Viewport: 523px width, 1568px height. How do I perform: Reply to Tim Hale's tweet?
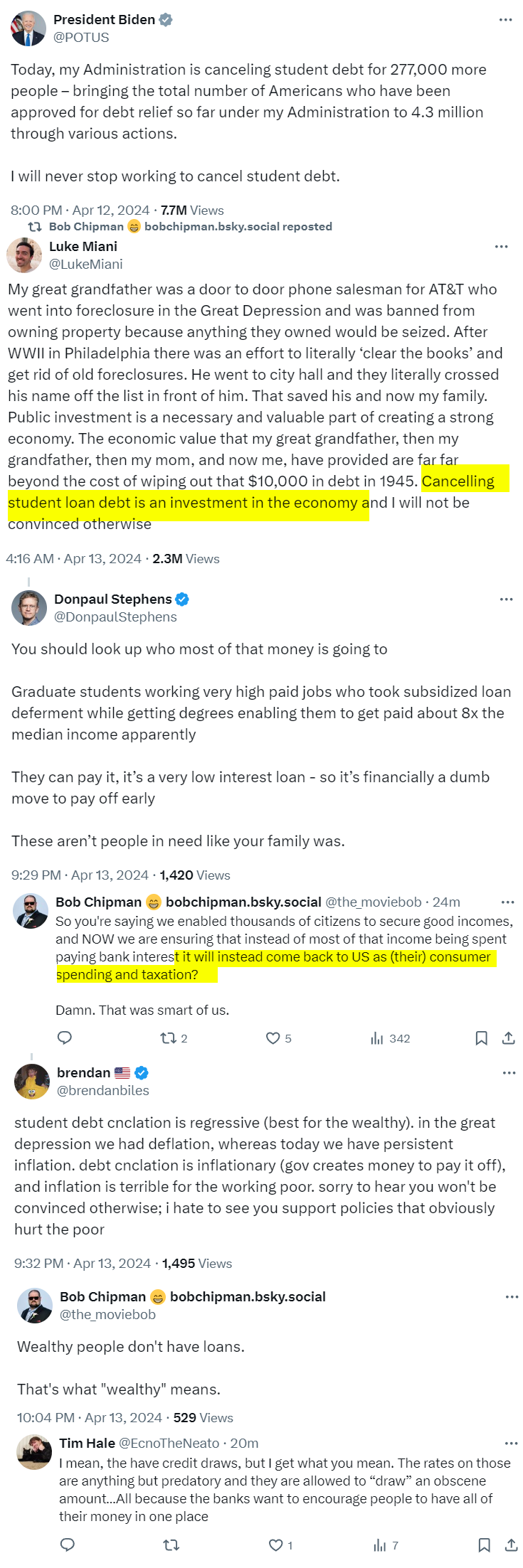pos(68,1545)
